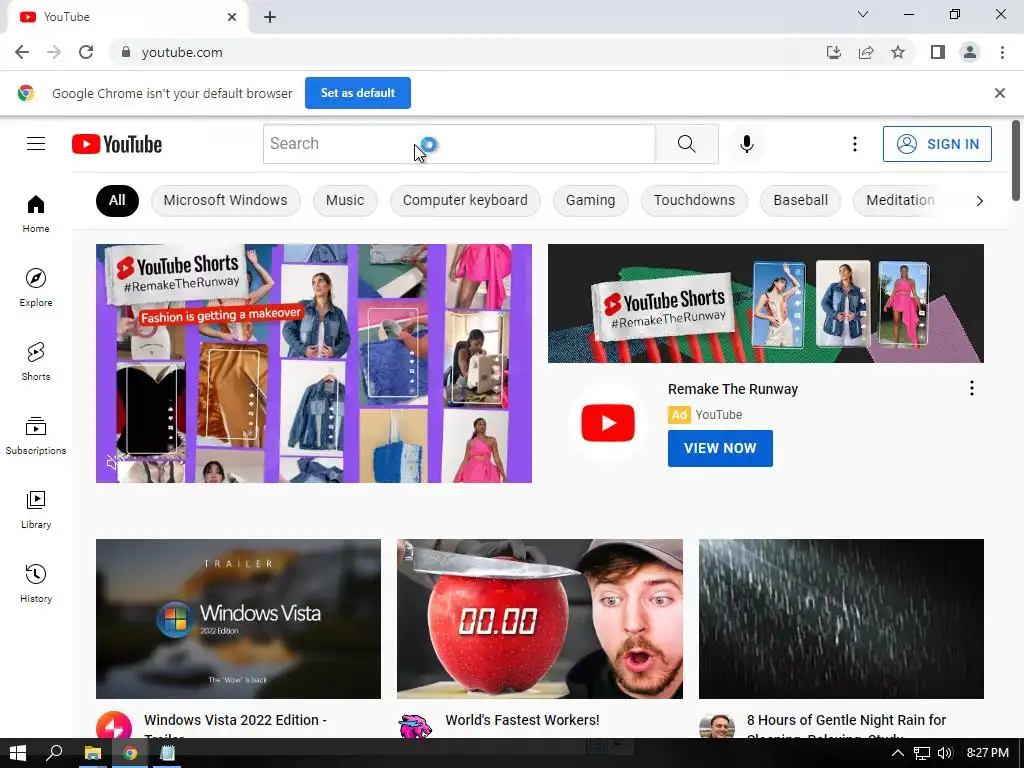Open Remake The Runway title link

click(733, 389)
